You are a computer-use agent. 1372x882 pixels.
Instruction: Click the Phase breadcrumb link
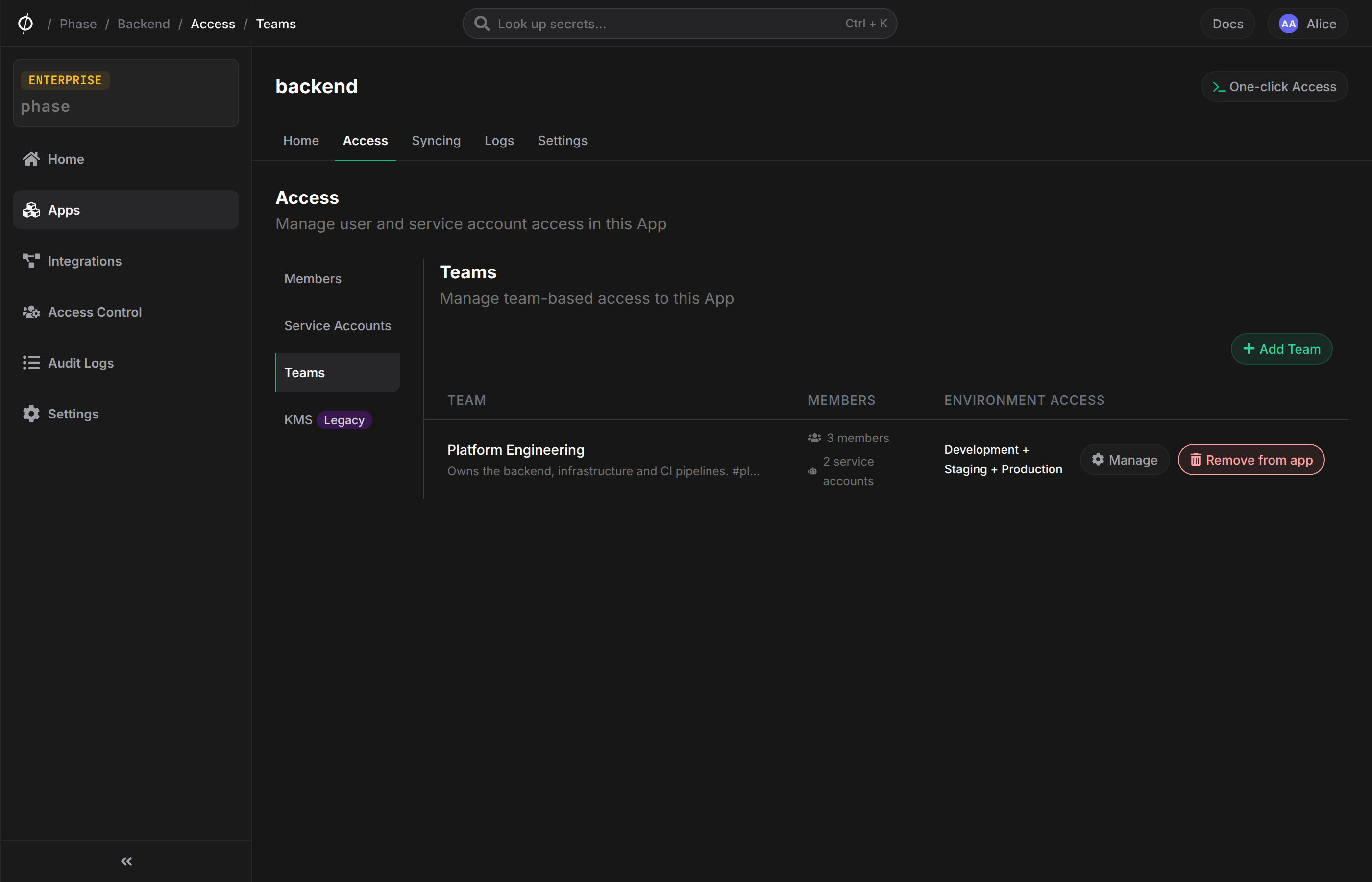pos(78,24)
